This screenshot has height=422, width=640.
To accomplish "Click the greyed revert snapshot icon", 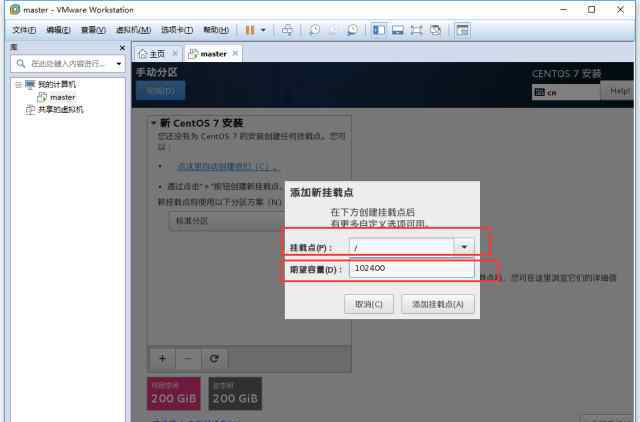I will point(333,30).
